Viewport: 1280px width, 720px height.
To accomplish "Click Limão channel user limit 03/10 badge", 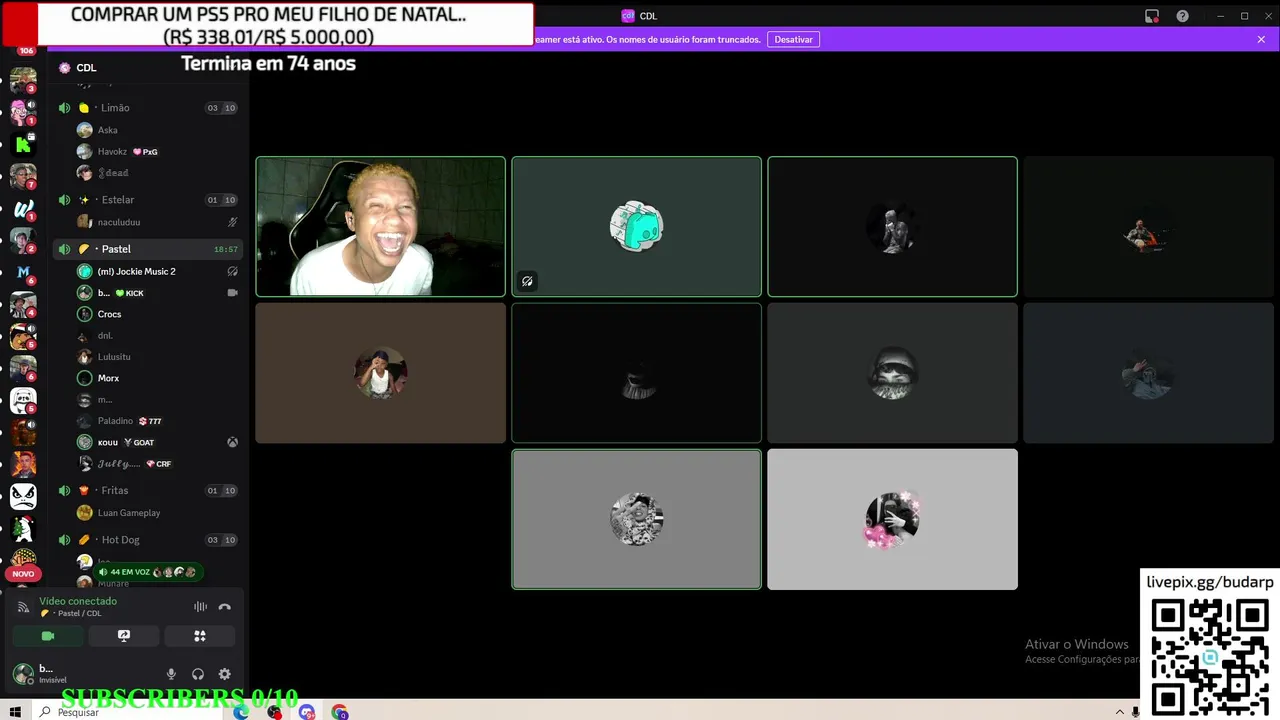I will (221, 108).
